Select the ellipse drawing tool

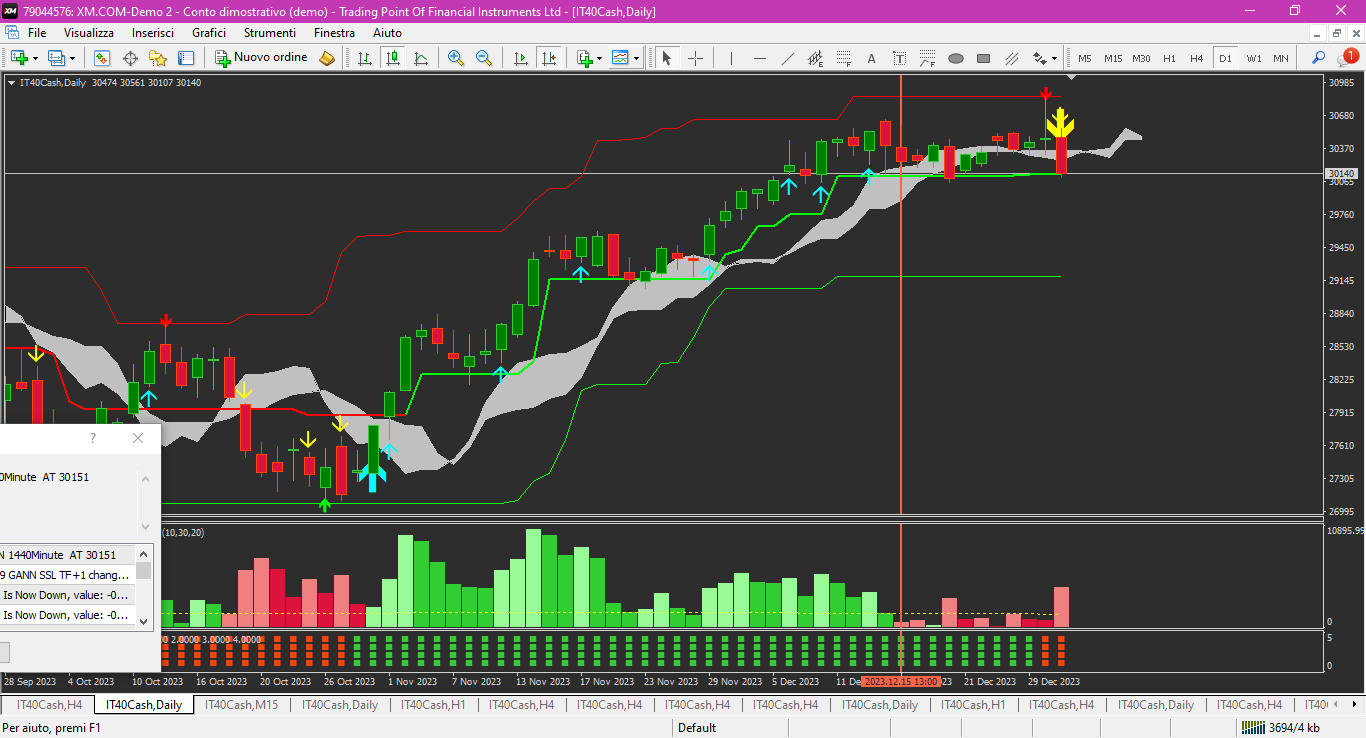pyautogui.click(x=956, y=58)
